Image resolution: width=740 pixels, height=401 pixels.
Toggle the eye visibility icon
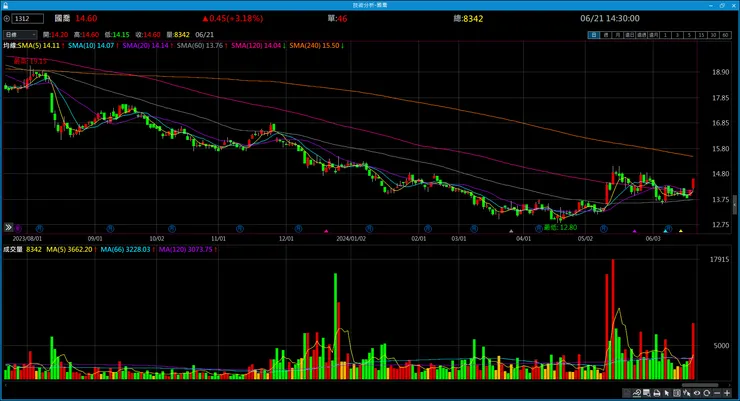point(697,393)
